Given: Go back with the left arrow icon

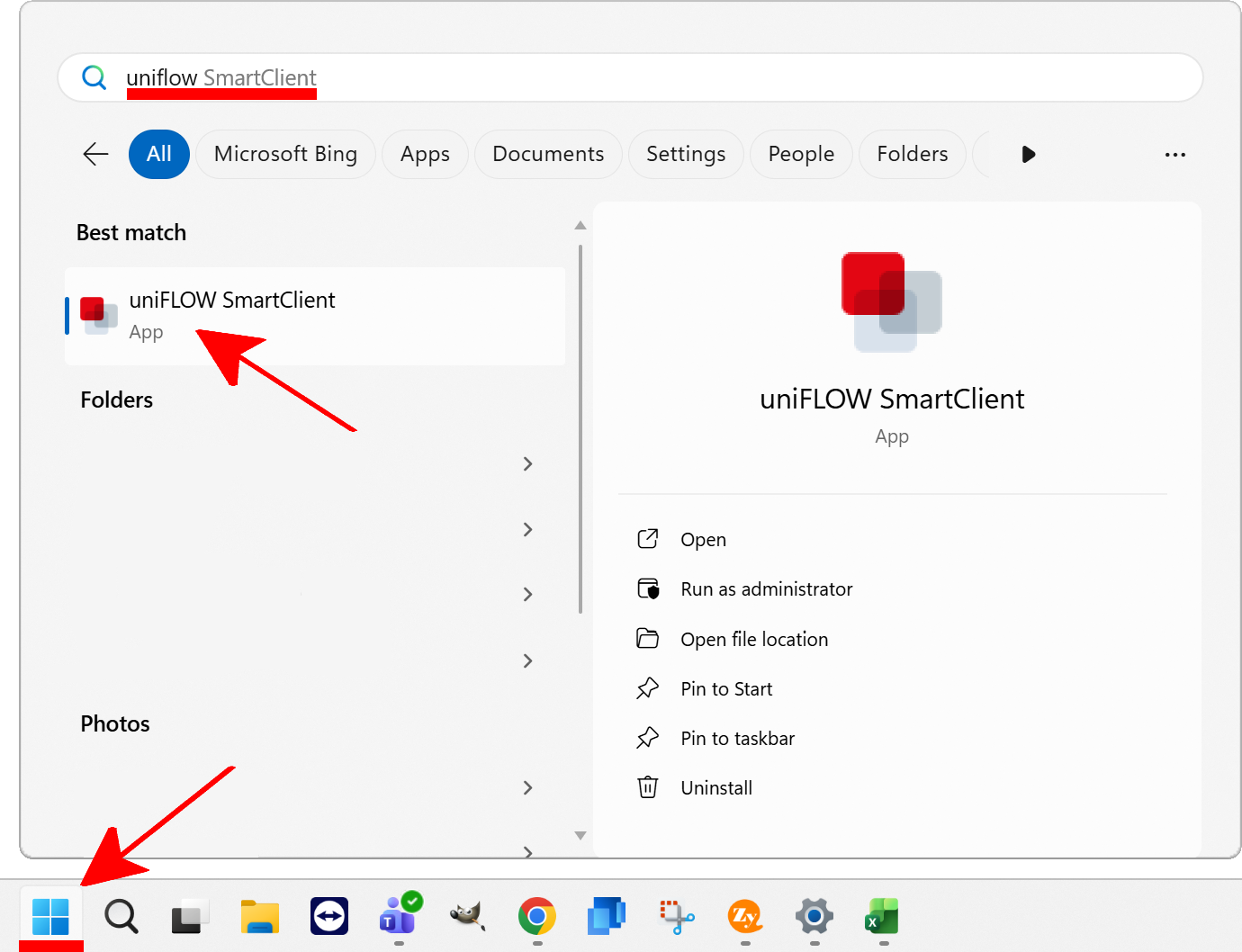Looking at the screenshot, I should (95, 154).
